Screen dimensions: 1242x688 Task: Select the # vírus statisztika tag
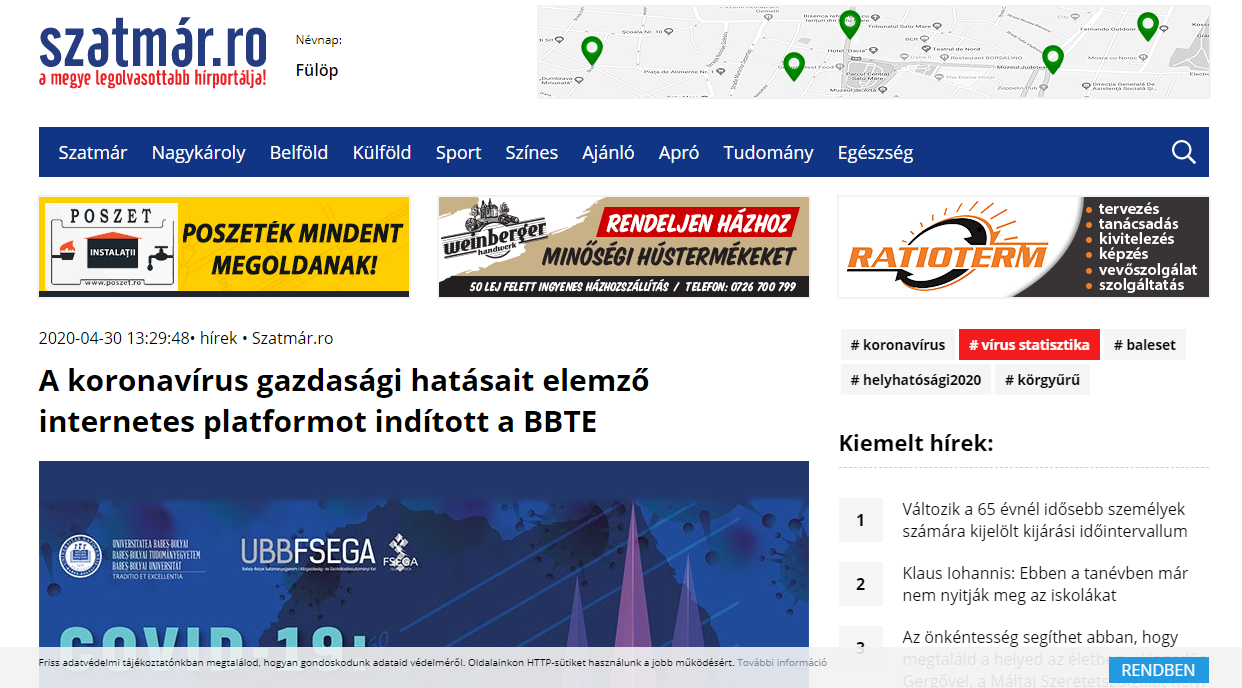click(1028, 345)
